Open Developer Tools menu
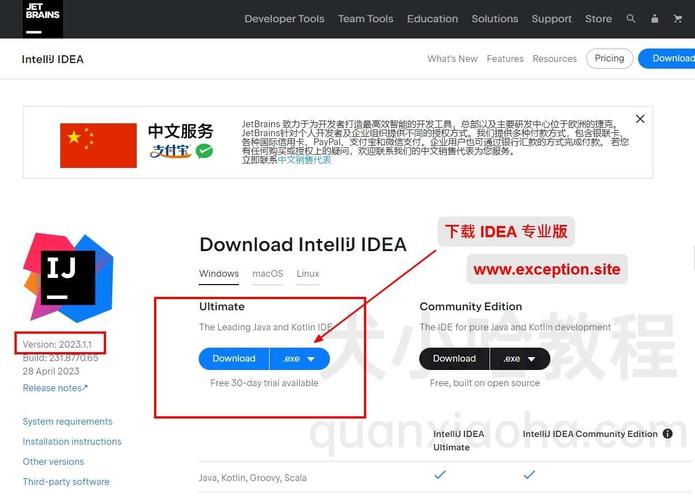695x500 pixels. tap(284, 19)
